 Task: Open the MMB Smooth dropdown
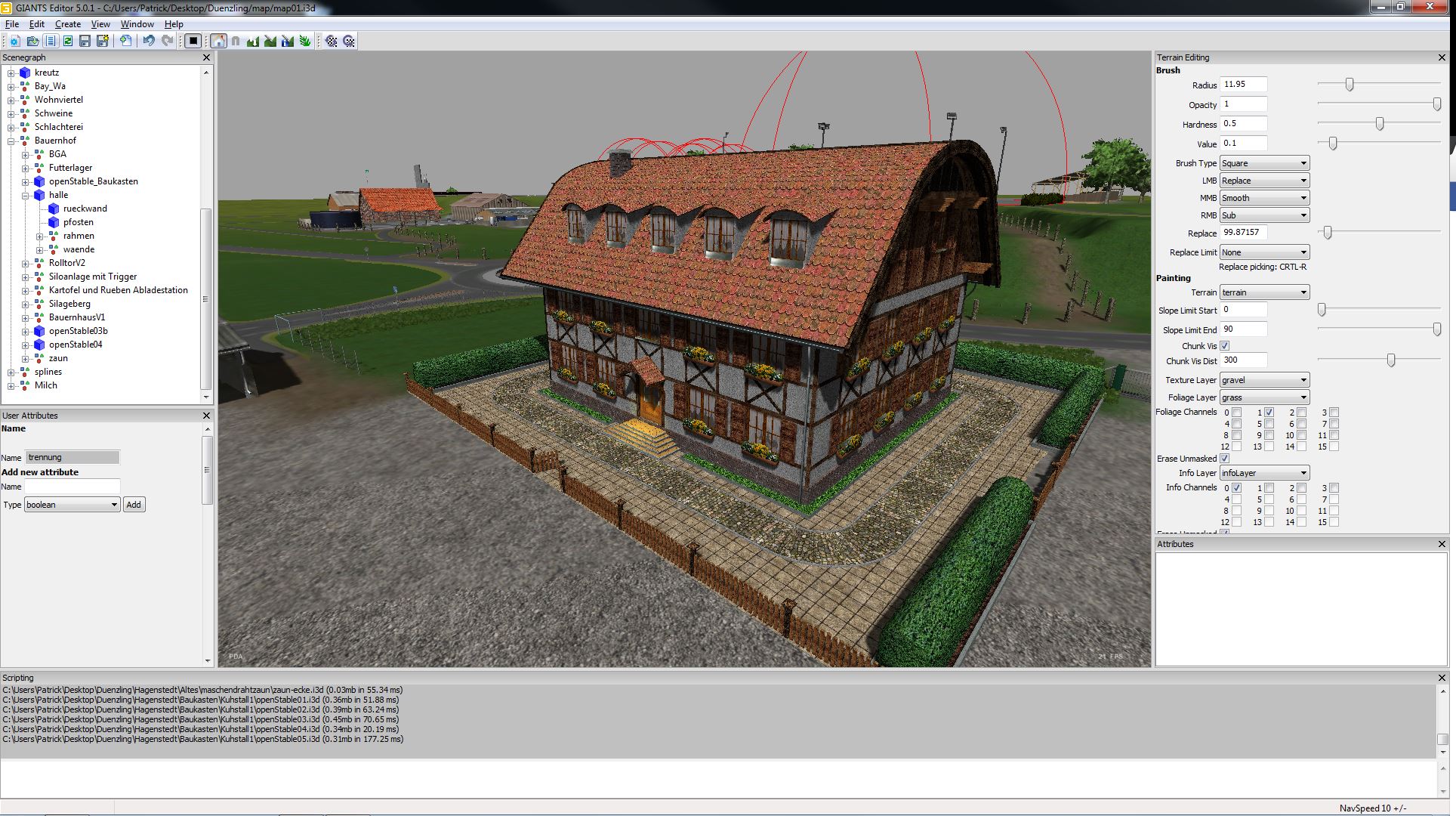click(1264, 198)
